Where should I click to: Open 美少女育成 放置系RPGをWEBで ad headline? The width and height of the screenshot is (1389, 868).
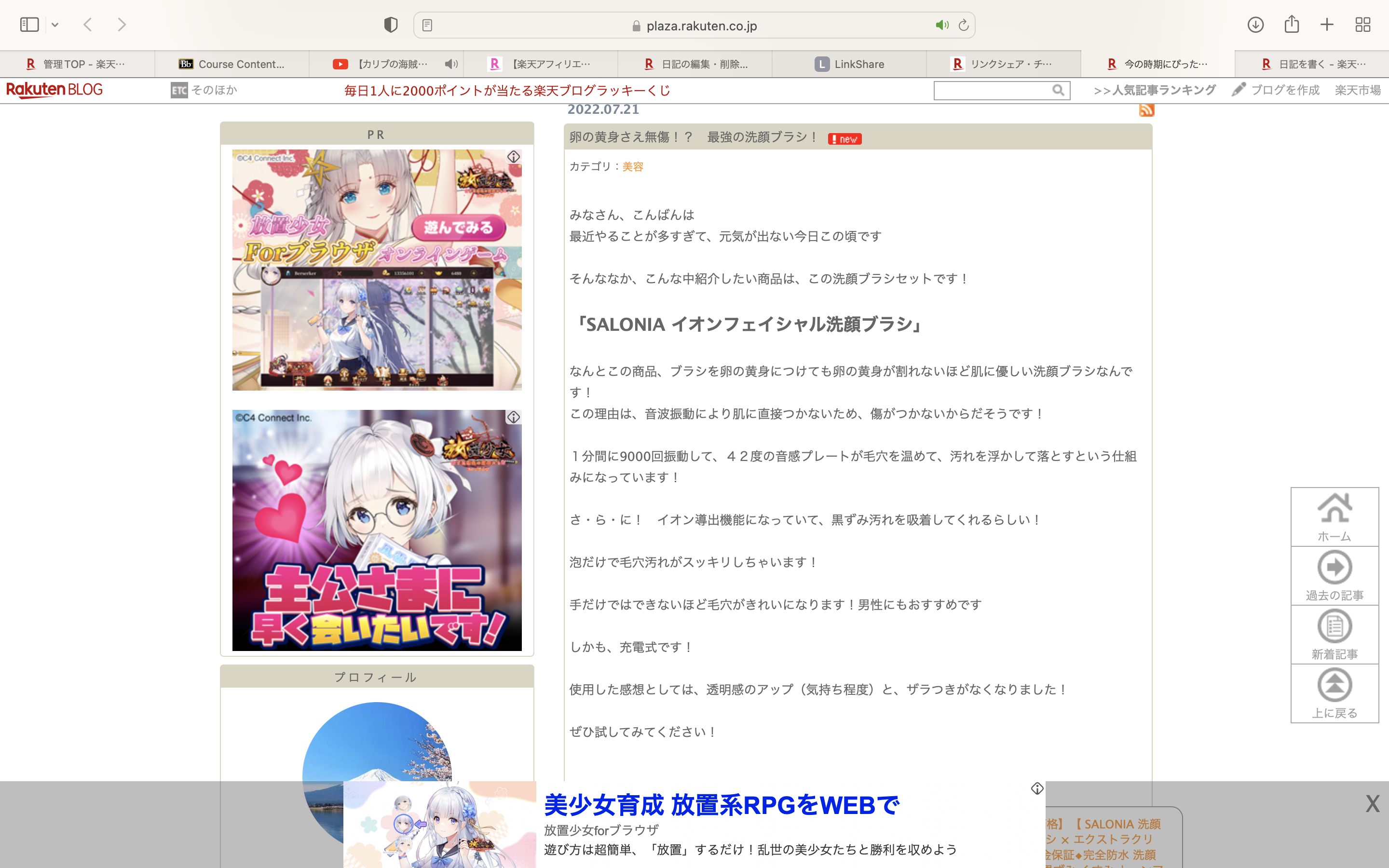coord(722,805)
